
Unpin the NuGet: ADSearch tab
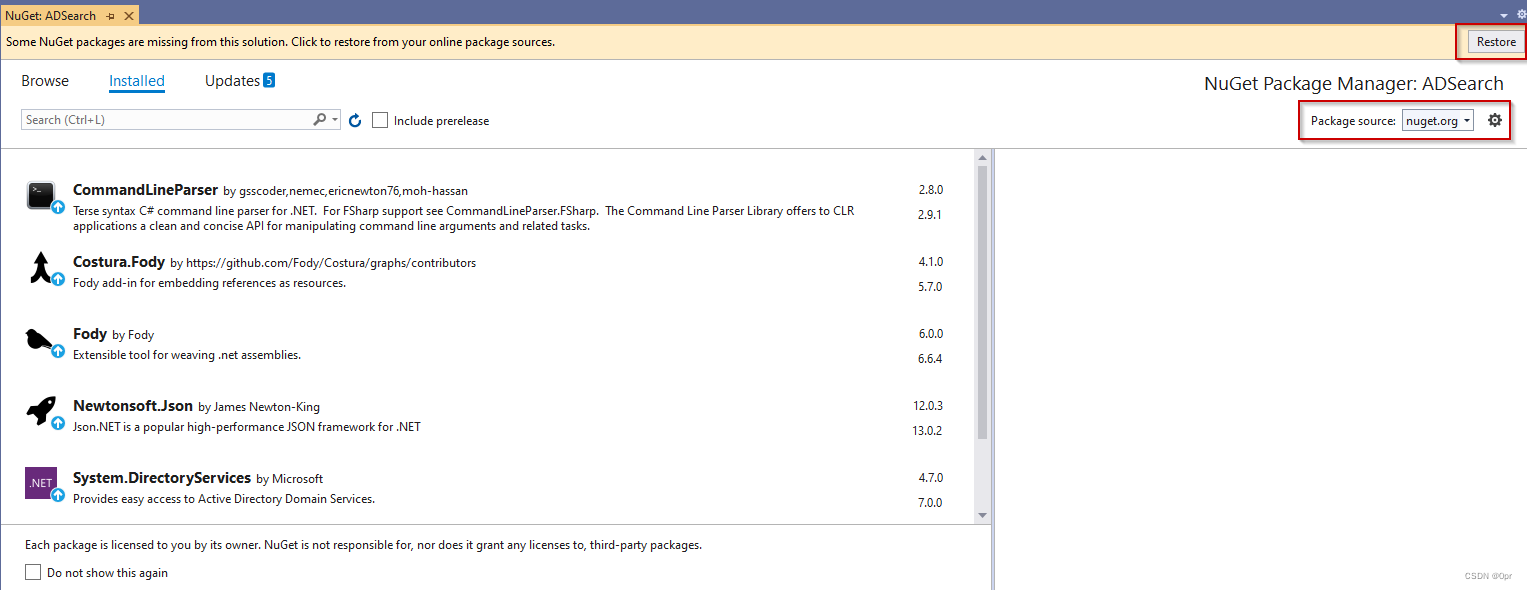[112, 15]
